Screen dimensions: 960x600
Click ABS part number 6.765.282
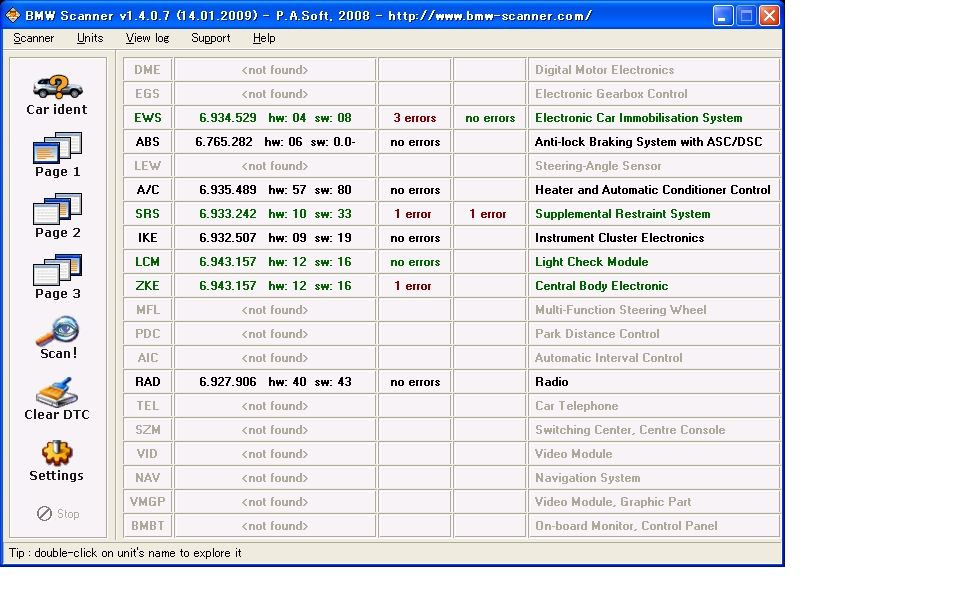tap(223, 141)
